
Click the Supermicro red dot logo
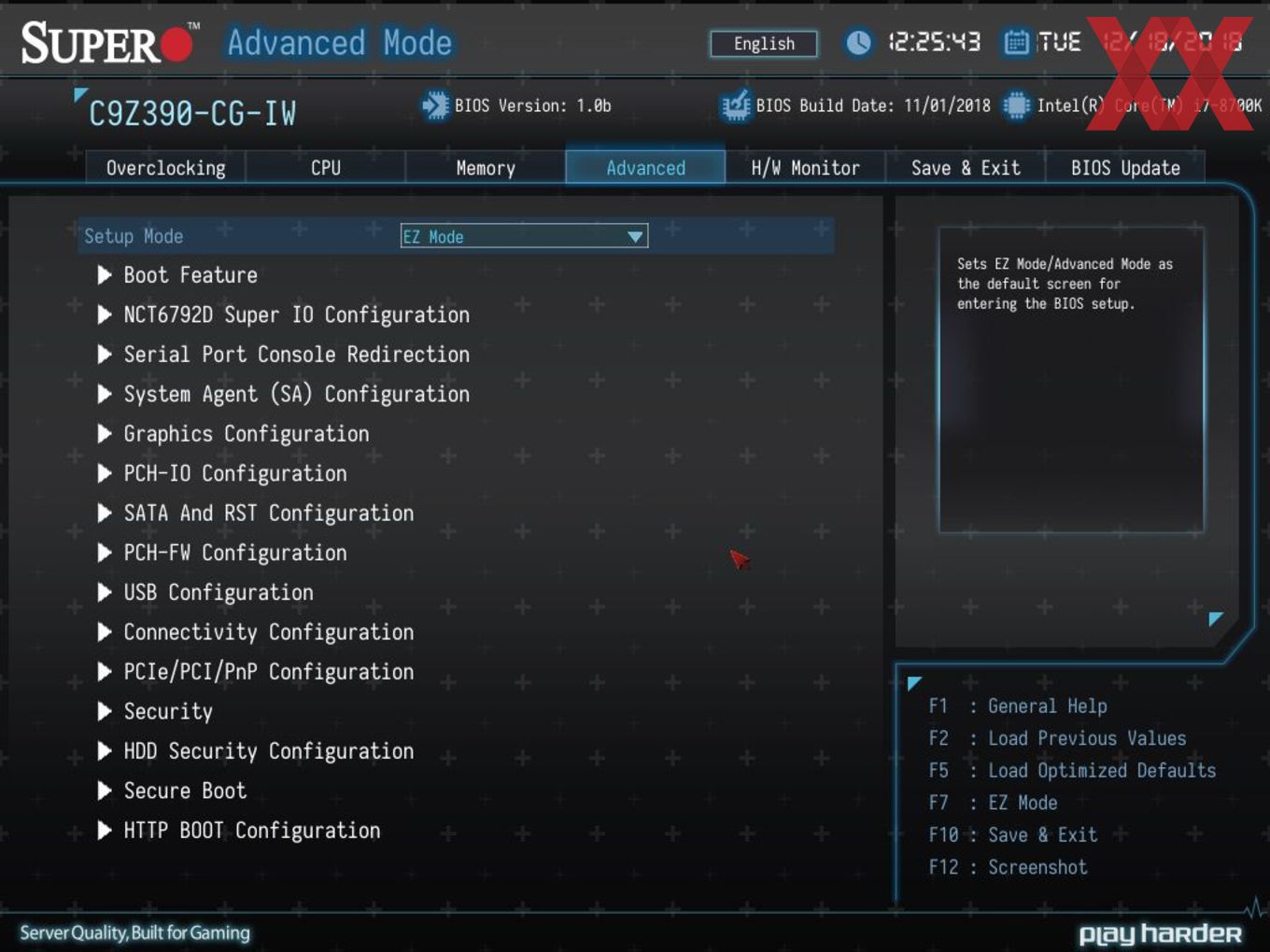176,43
